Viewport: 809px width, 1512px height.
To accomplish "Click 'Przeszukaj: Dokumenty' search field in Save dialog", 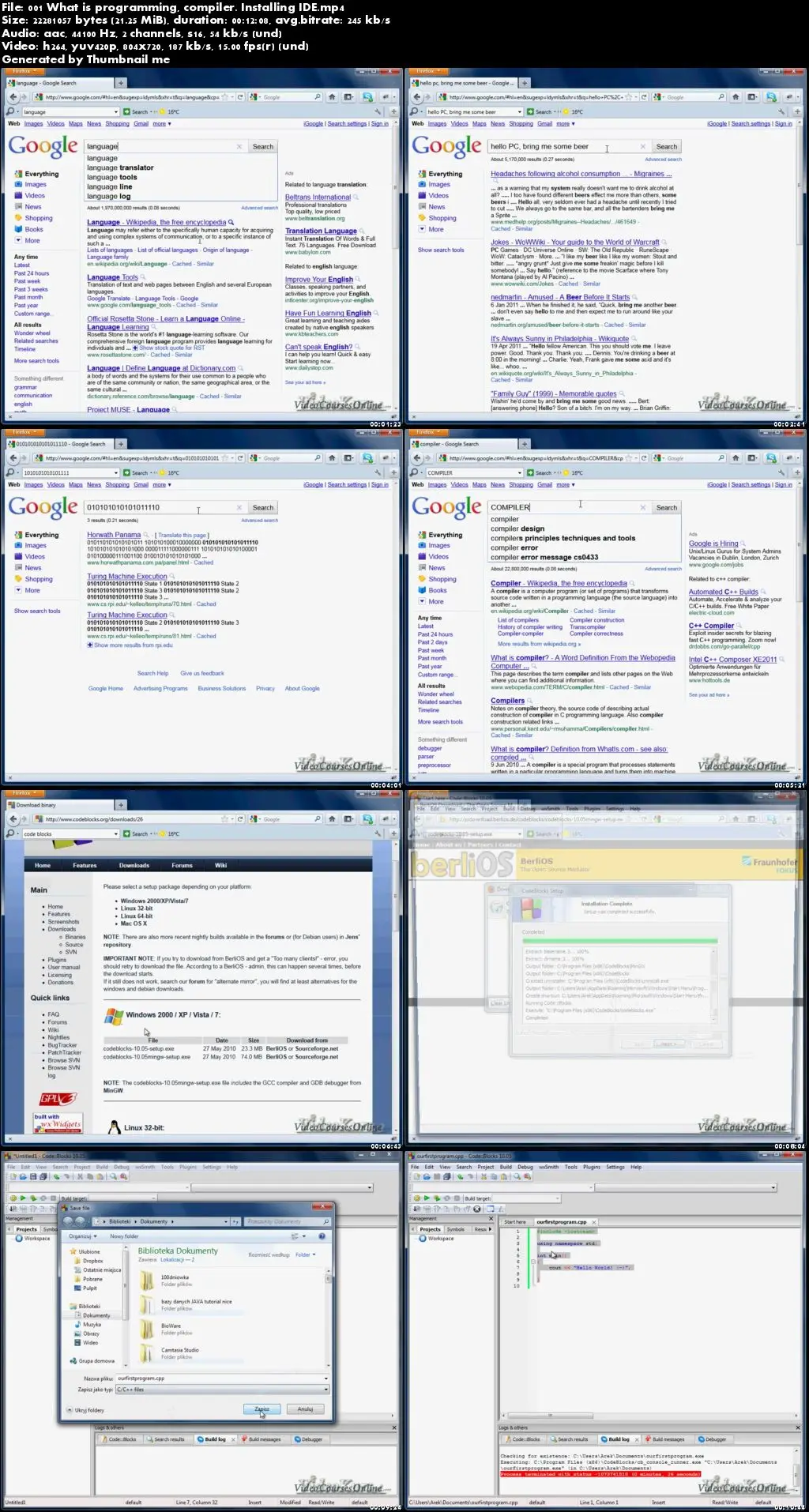I will tap(286, 1221).
